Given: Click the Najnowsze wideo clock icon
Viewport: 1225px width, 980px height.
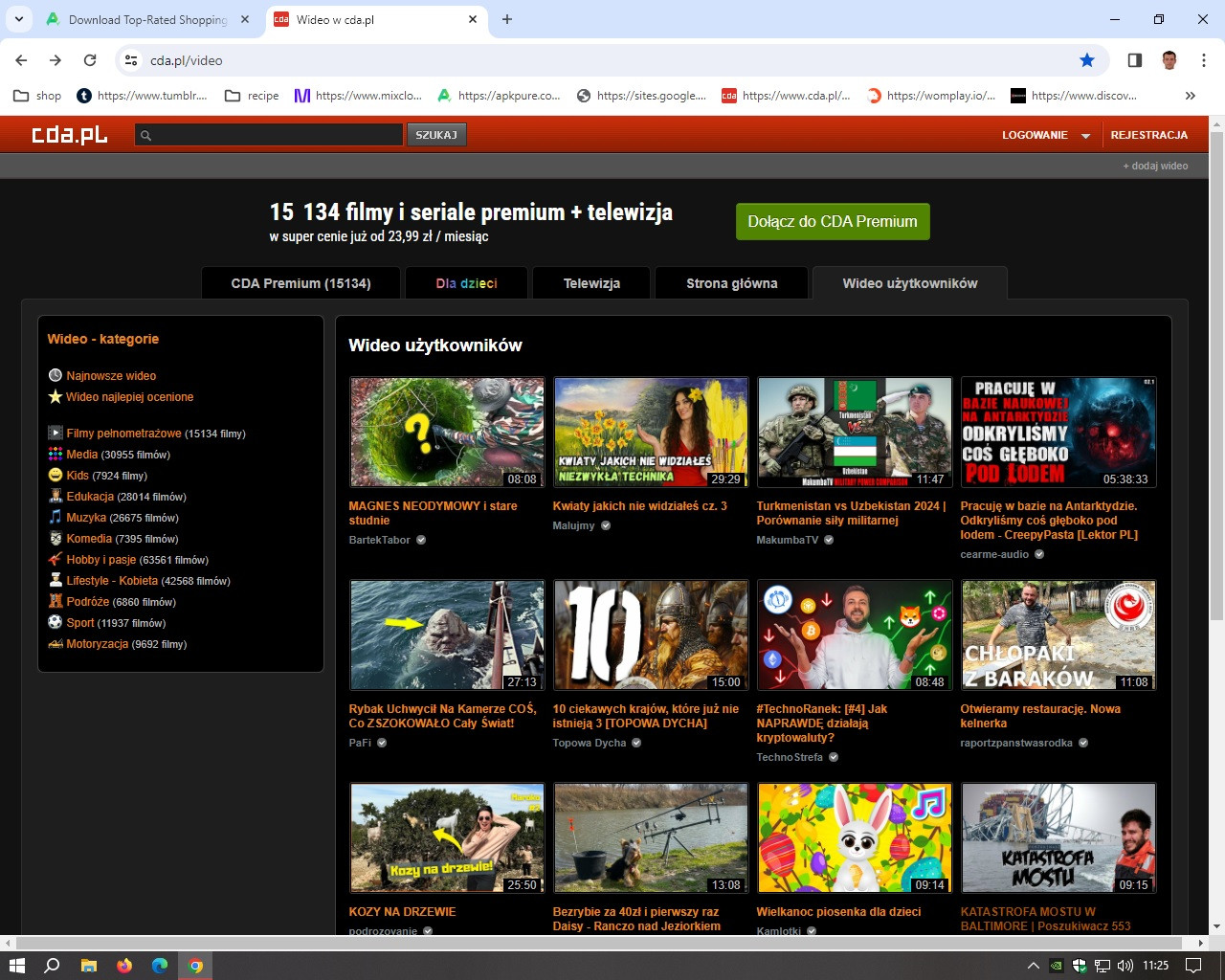Looking at the screenshot, I should click(x=56, y=375).
